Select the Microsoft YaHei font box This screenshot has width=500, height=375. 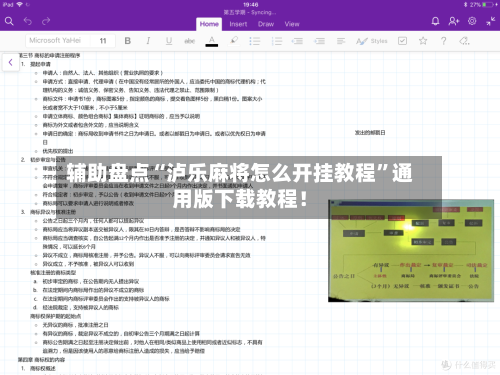(58, 41)
